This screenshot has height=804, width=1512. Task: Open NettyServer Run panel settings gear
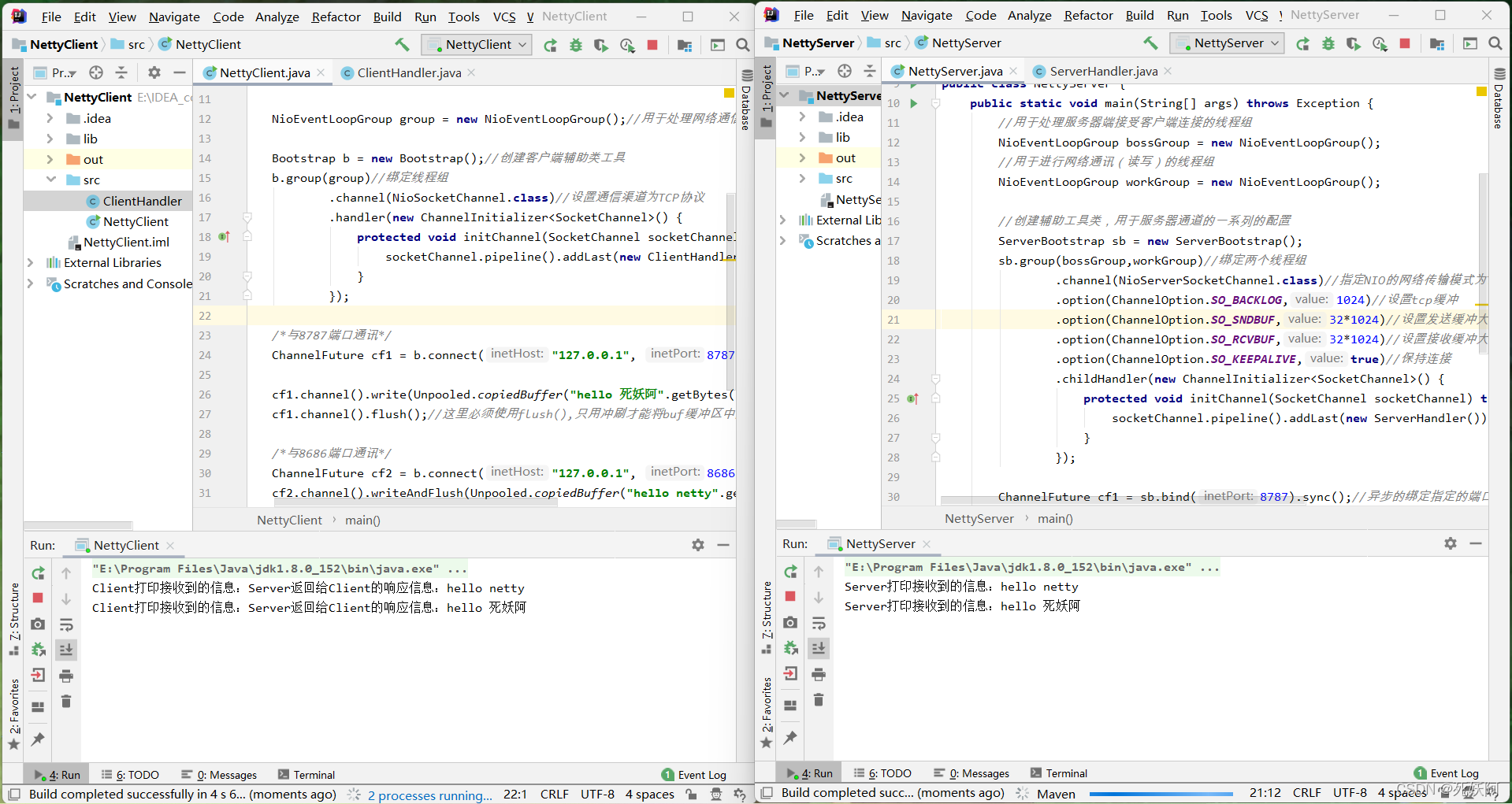click(1450, 543)
